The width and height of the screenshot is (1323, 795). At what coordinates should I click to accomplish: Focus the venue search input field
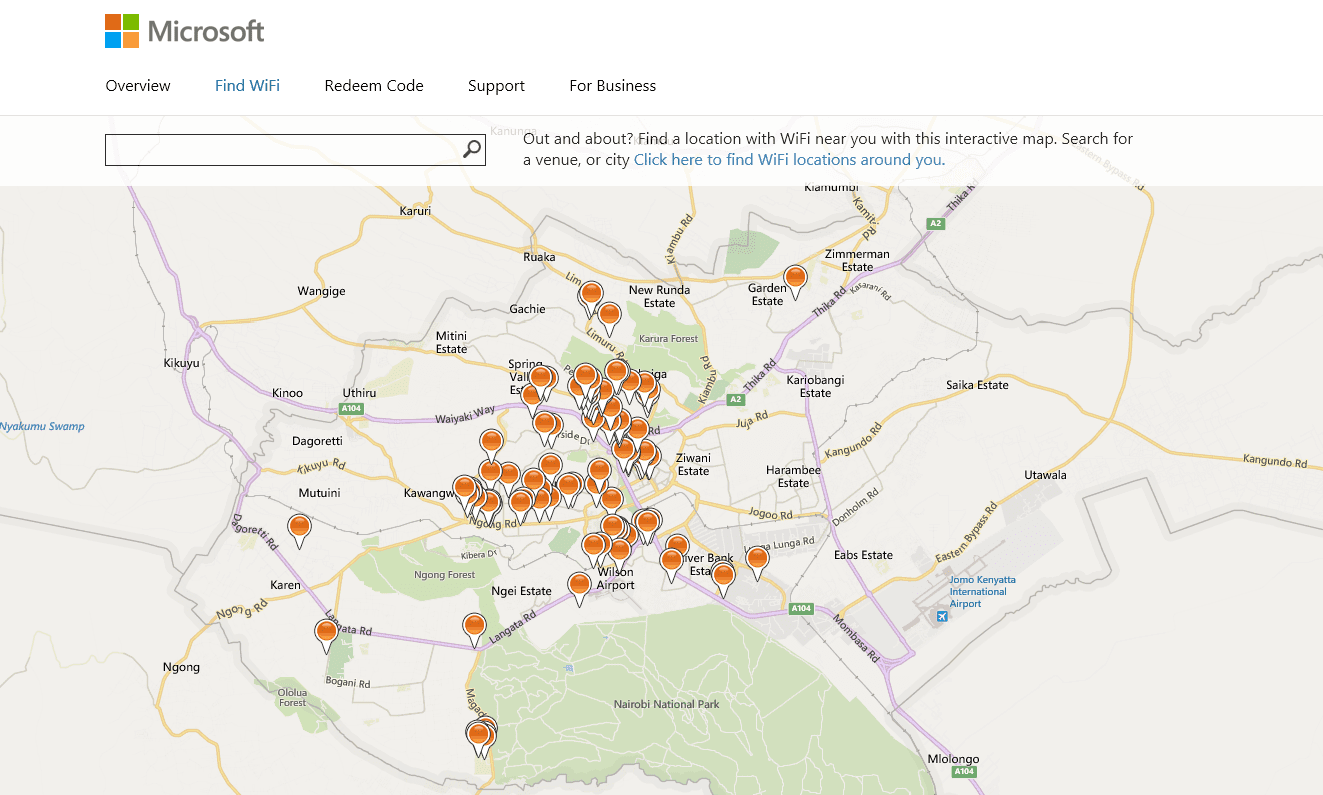pyautogui.click(x=295, y=150)
